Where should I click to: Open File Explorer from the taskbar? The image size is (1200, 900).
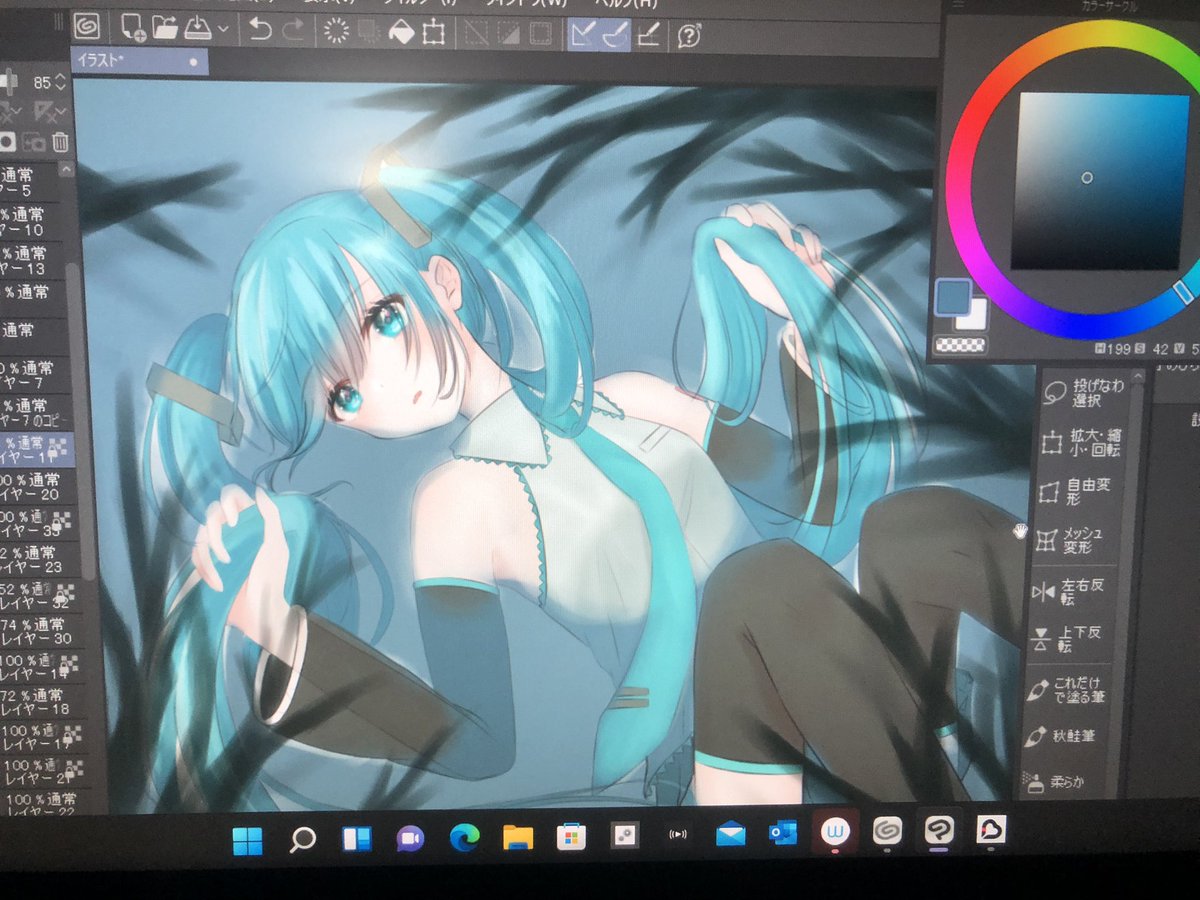517,837
